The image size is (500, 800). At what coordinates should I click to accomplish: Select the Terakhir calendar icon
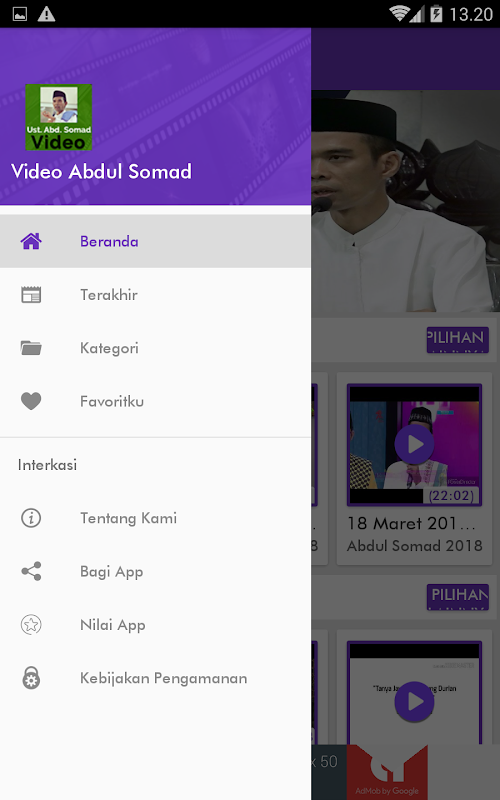pyautogui.click(x=31, y=294)
